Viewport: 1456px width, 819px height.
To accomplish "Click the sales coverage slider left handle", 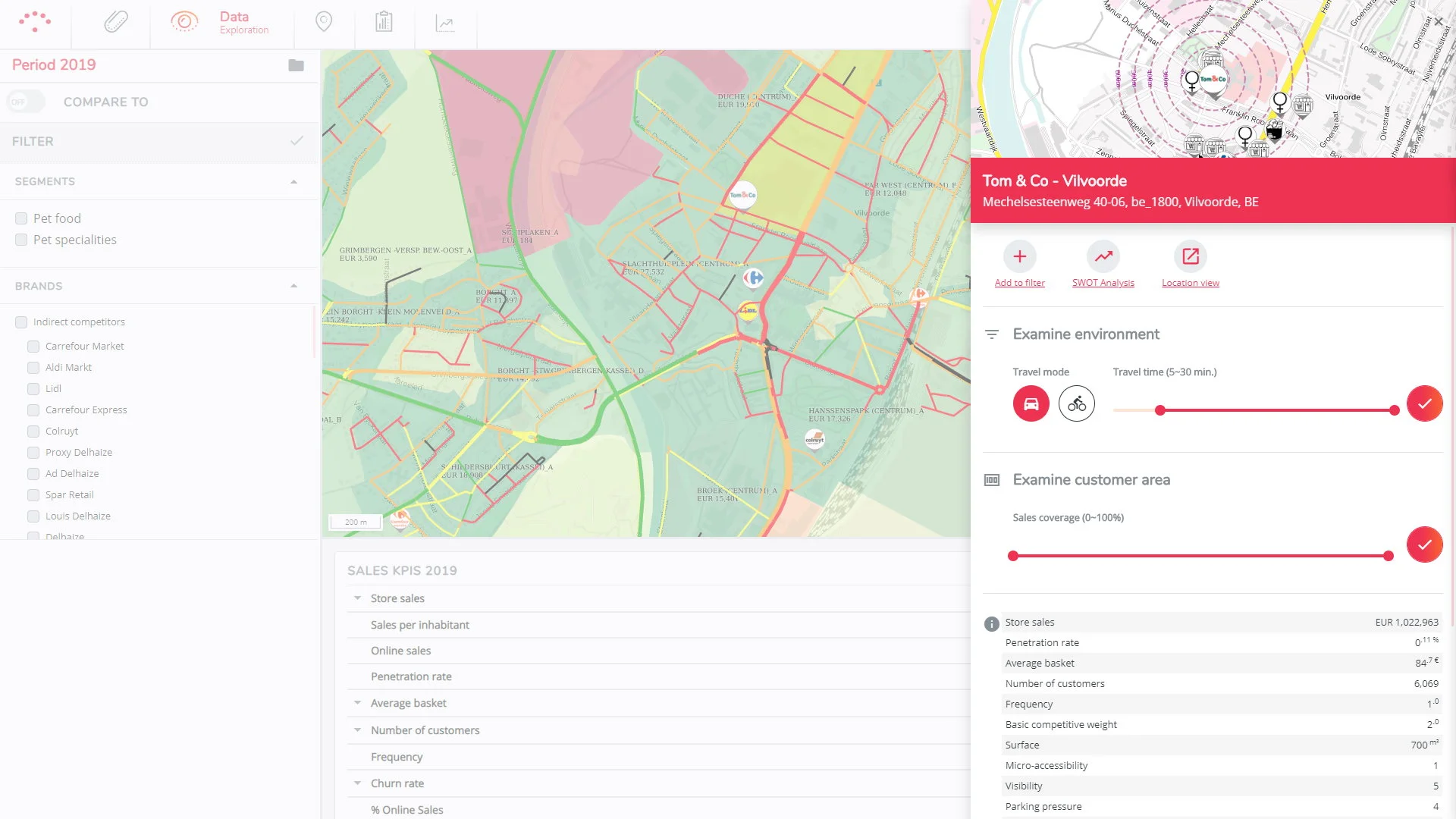I will pyautogui.click(x=1013, y=556).
